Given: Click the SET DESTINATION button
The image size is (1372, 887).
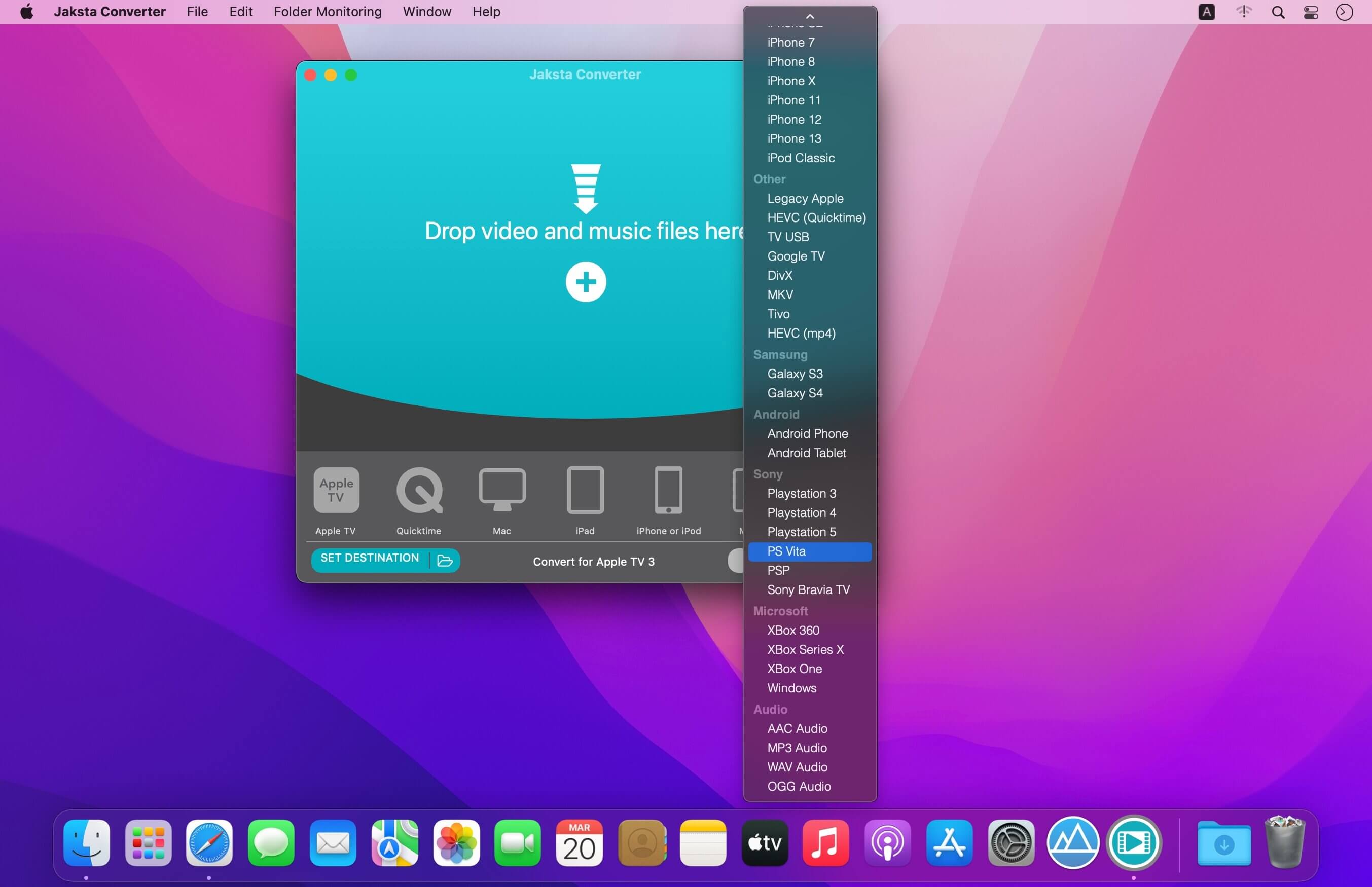Looking at the screenshot, I should (x=370, y=558).
